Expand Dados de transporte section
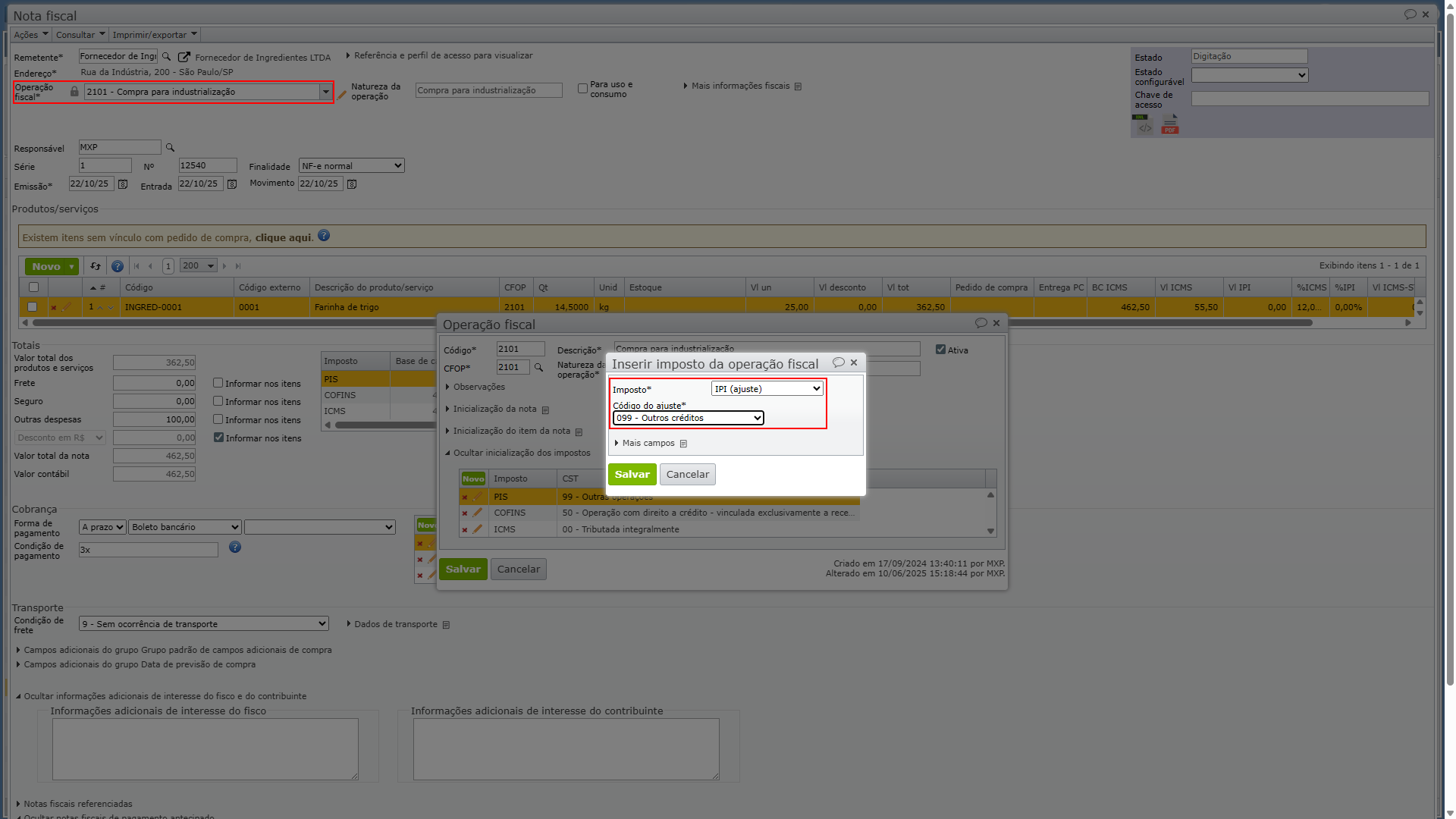1456x819 pixels. click(x=396, y=625)
